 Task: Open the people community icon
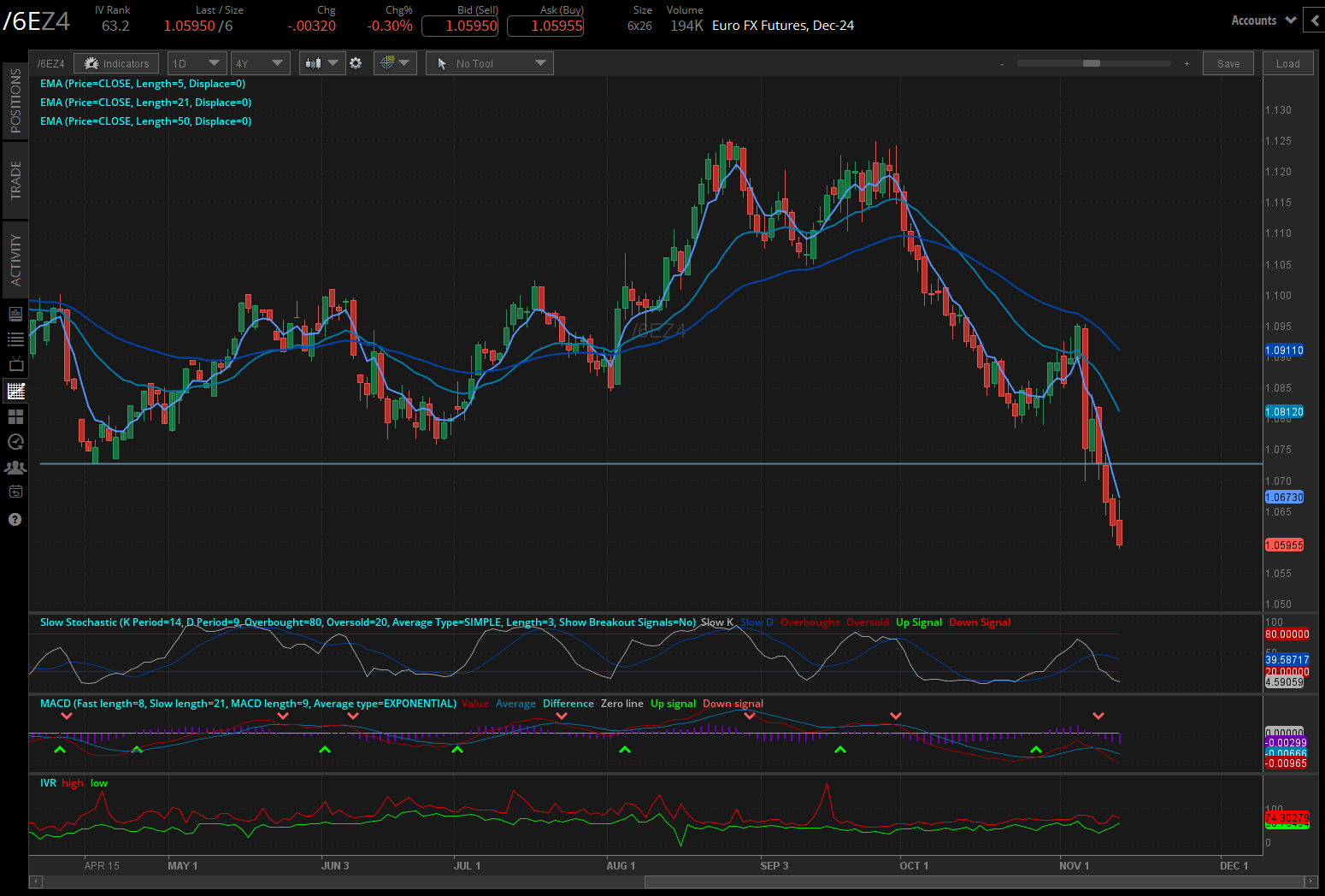tap(15, 468)
